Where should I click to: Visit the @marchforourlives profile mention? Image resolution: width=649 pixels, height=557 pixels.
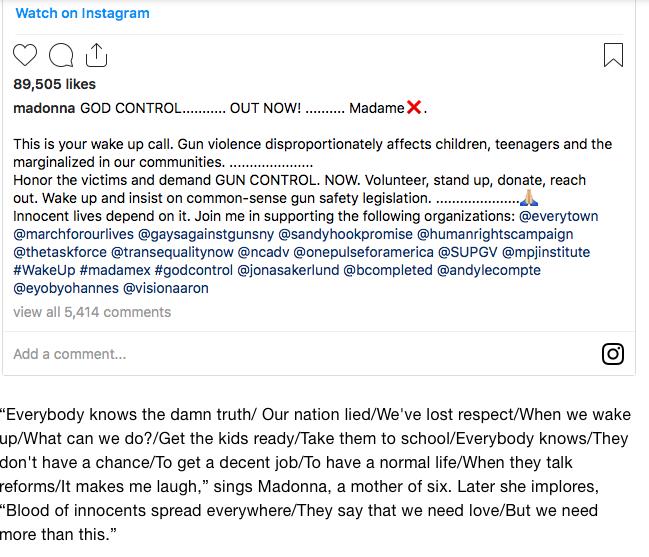(73, 234)
